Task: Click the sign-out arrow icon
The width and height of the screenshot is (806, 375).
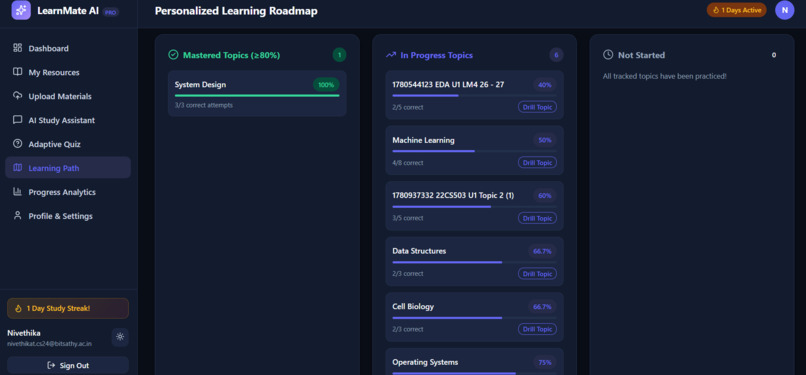Action: pos(51,365)
